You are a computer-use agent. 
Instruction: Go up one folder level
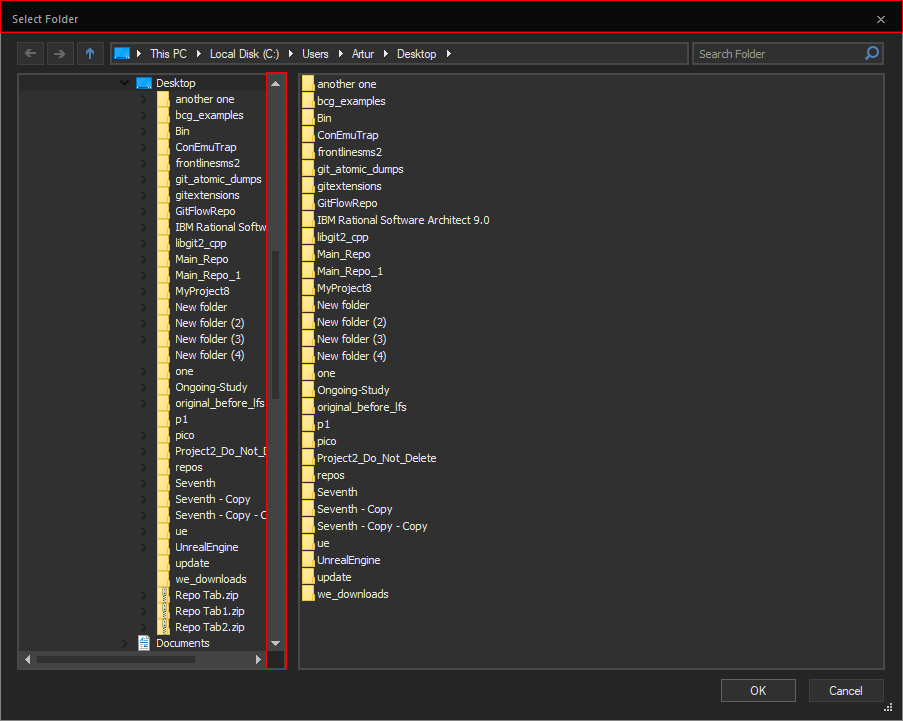[x=90, y=53]
